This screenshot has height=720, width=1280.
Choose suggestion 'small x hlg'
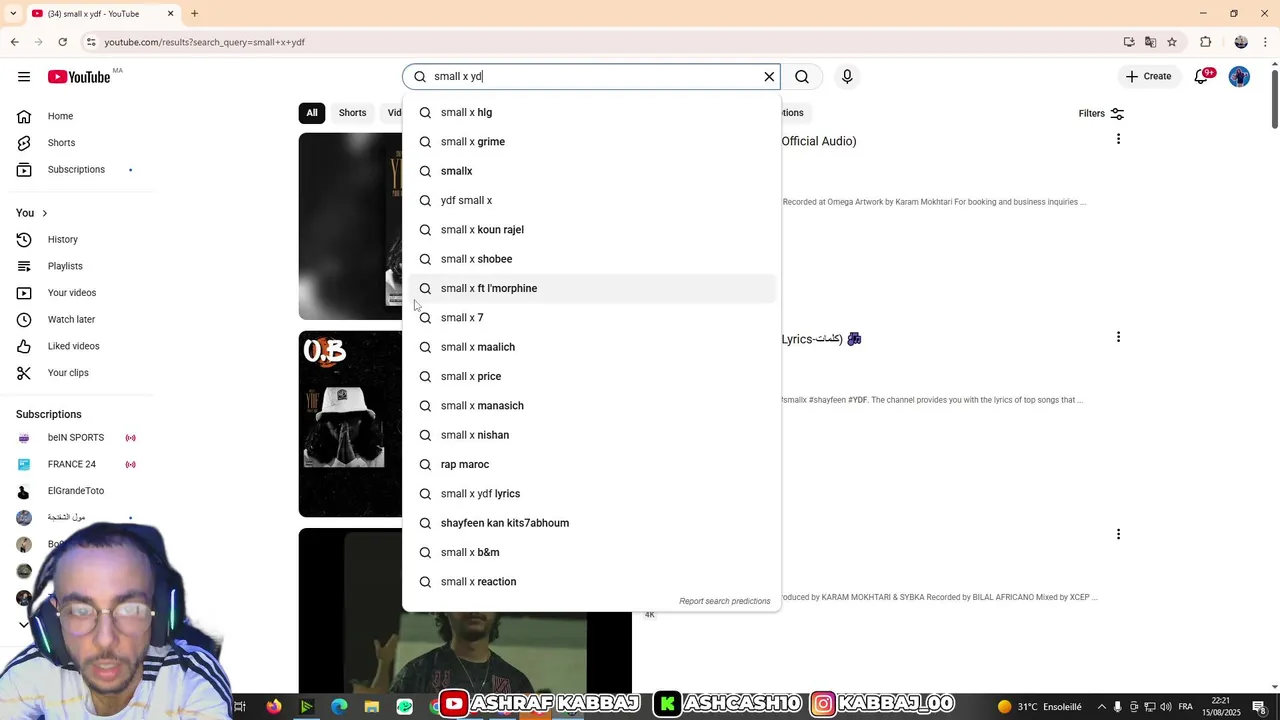(592, 113)
